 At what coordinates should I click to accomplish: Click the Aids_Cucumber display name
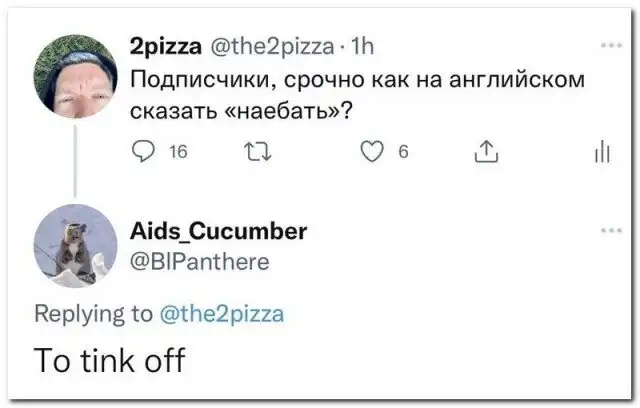coord(218,231)
